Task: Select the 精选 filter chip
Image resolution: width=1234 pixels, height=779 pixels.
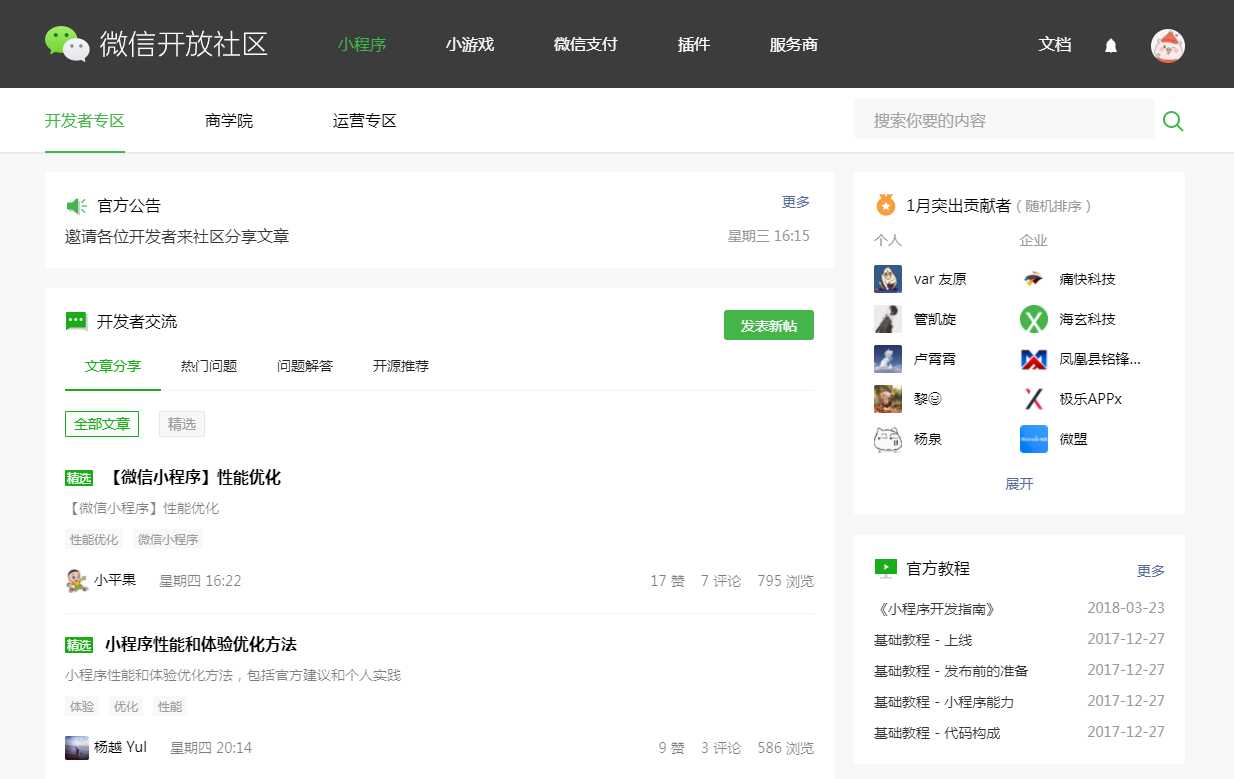Action: point(182,424)
